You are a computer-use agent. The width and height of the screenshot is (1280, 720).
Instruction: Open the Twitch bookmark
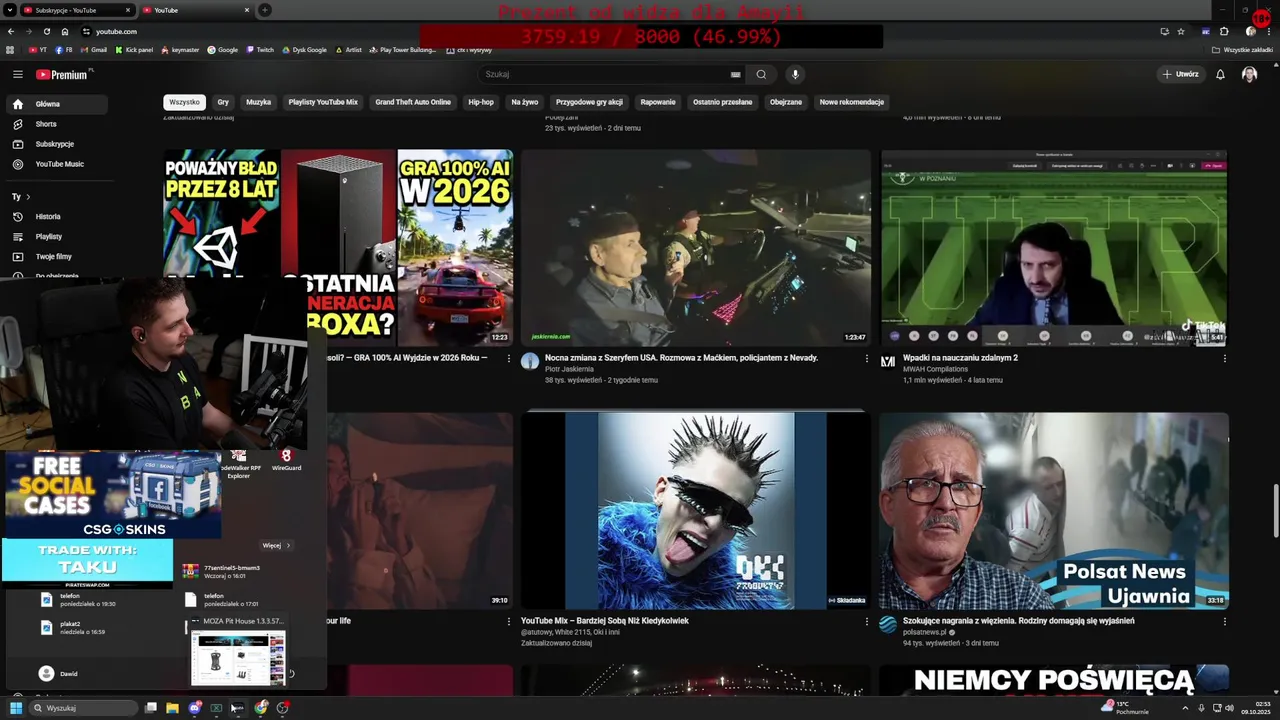pyautogui.click(x=260, y=49)
